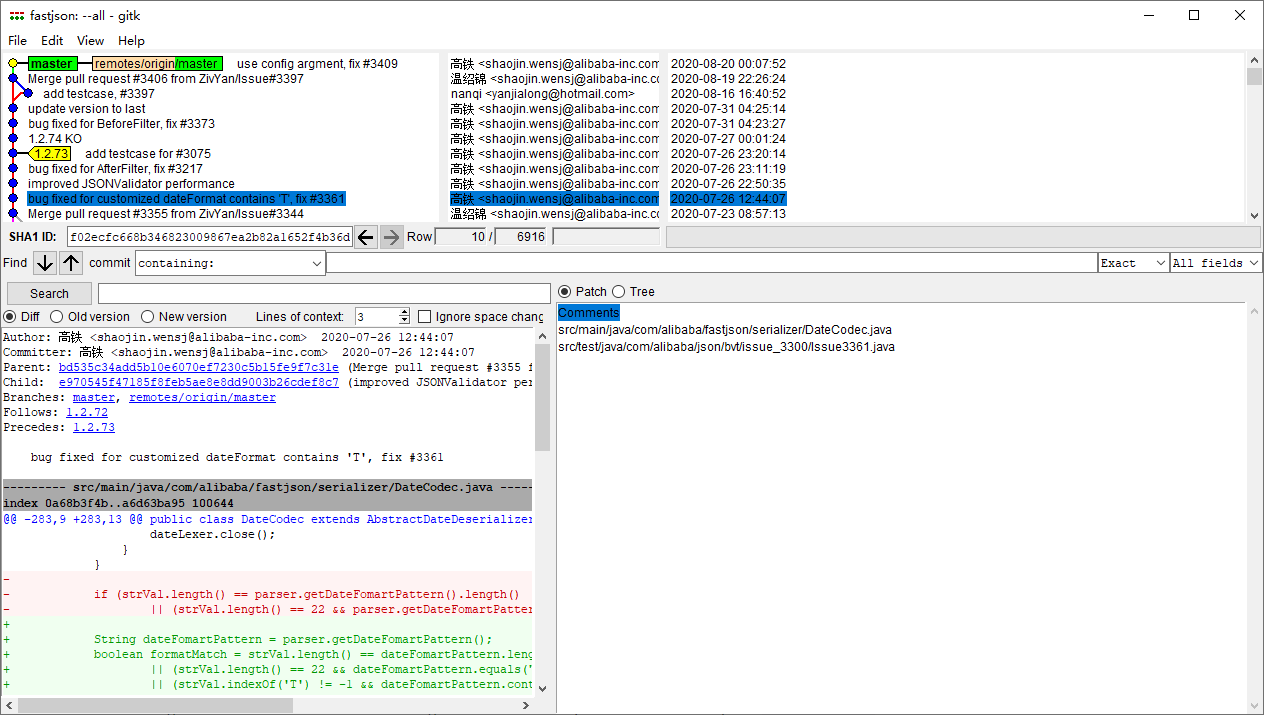Image resolution: width=1264 pixels, height=715 pixels.
Task: Select commit 'add testcase, #3397'
Action: [x=99, y=94]
